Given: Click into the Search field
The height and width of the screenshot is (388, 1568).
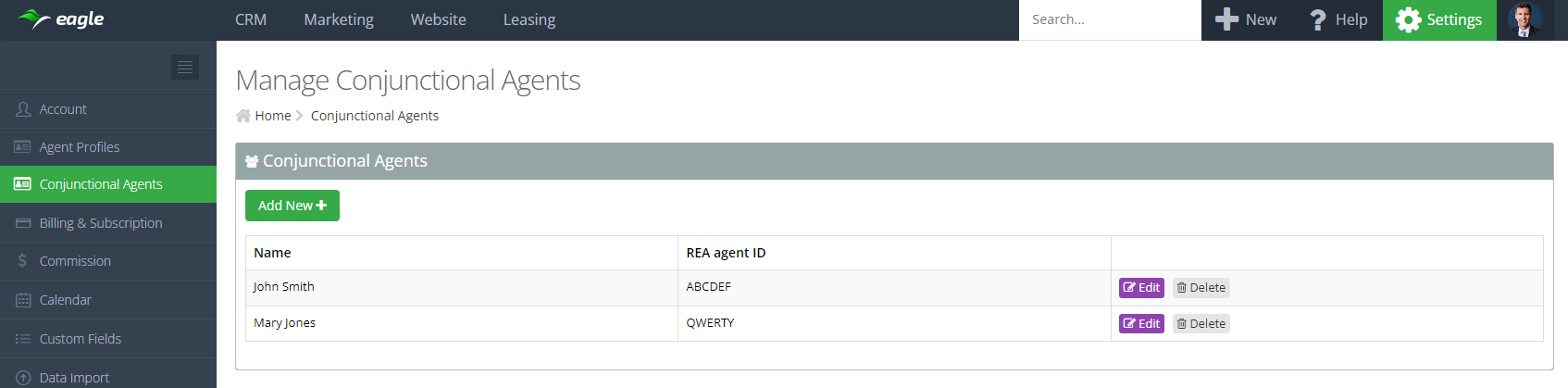Looking at the screenshot, I should (1109, 19).
